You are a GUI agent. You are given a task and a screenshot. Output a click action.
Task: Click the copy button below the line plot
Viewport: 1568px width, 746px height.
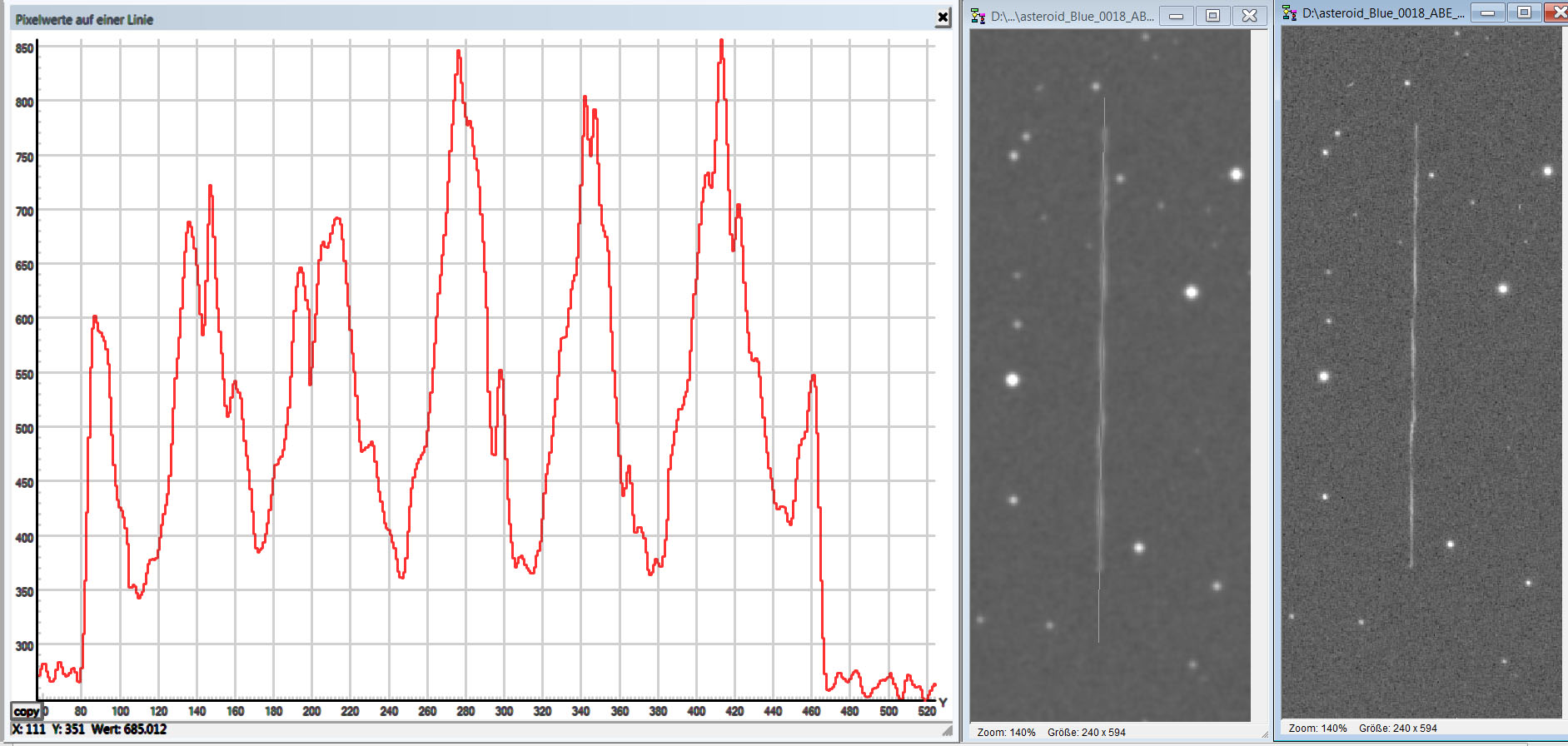[26, 711]
